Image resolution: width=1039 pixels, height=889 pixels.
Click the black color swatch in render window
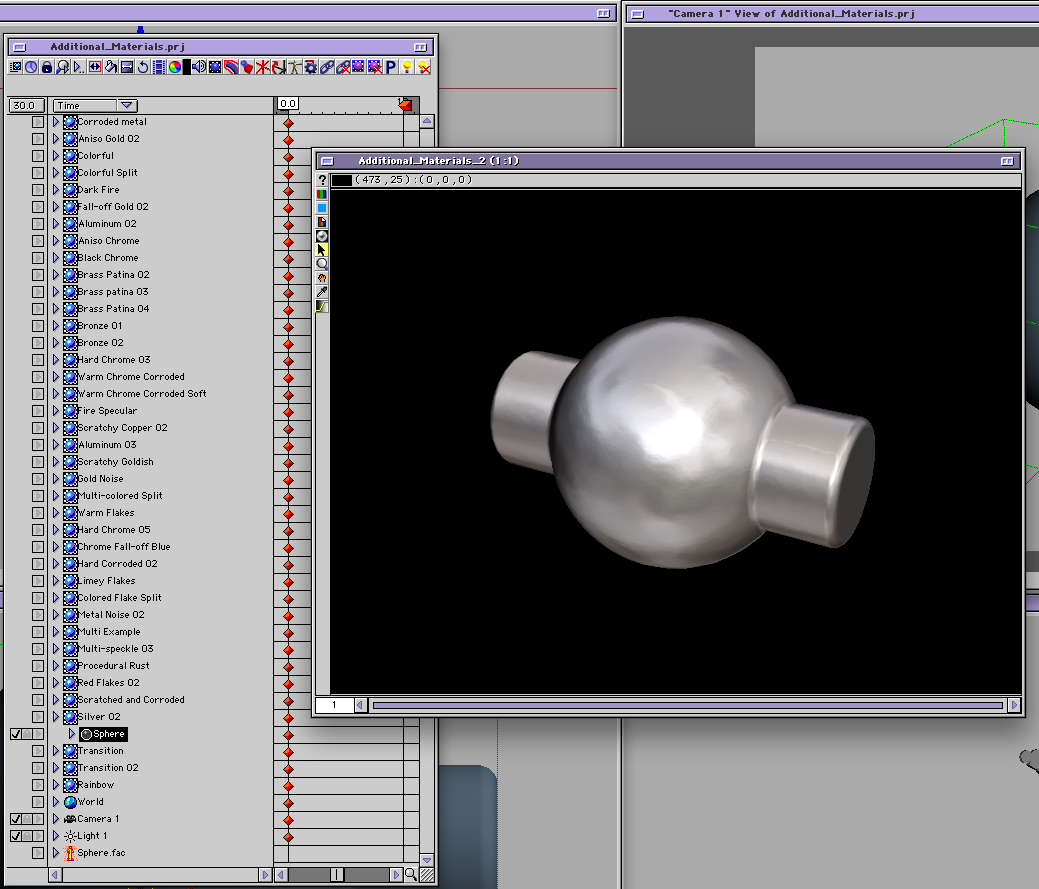(x=342, y=180)
